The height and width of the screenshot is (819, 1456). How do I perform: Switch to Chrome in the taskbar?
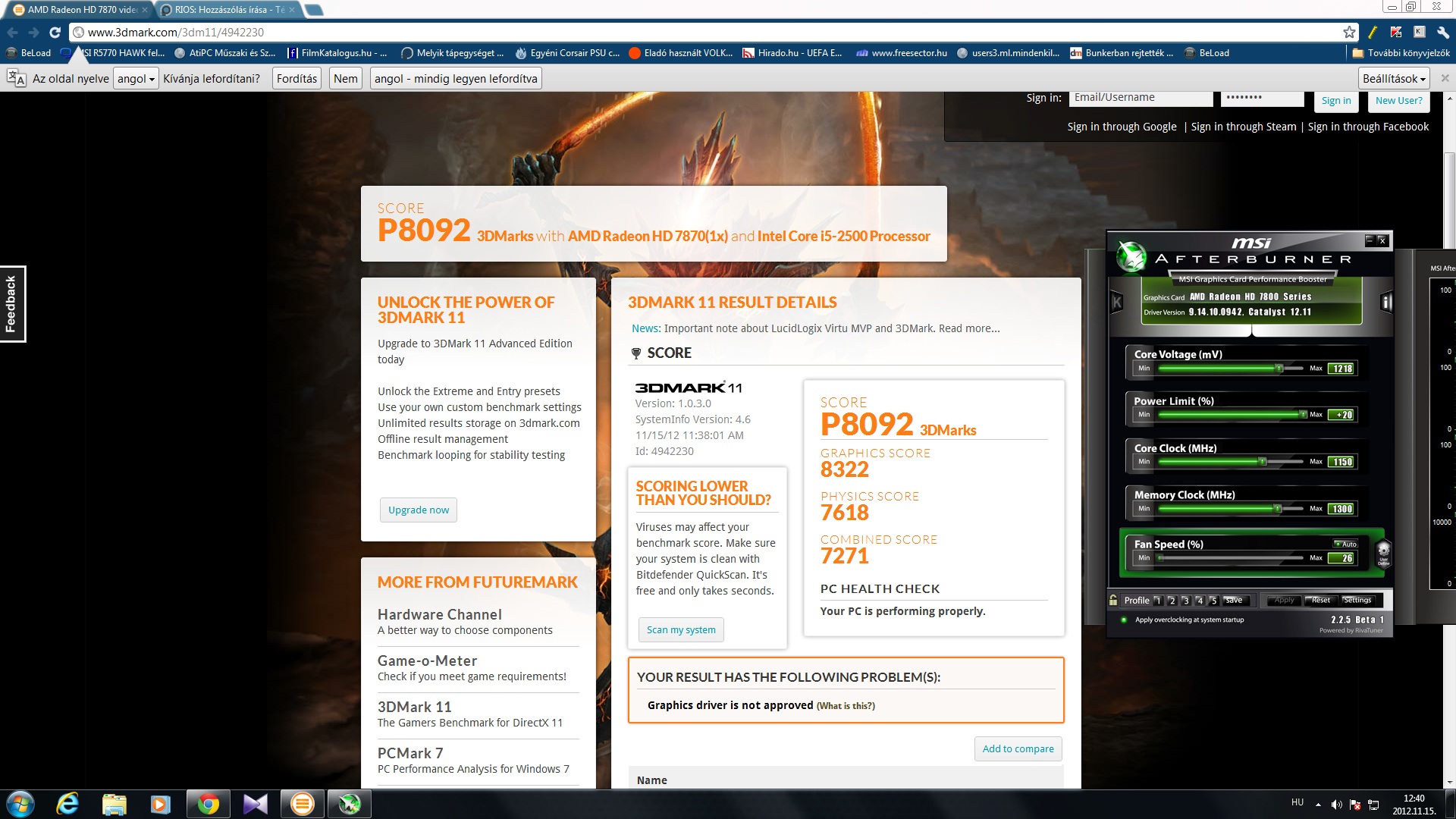click(x=208, y=804)
